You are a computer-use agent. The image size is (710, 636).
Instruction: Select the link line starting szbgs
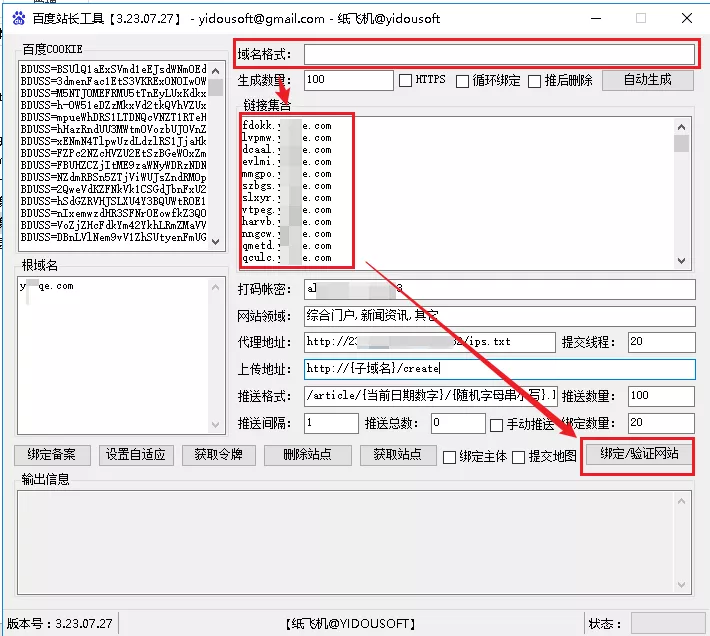coord(287,186)
